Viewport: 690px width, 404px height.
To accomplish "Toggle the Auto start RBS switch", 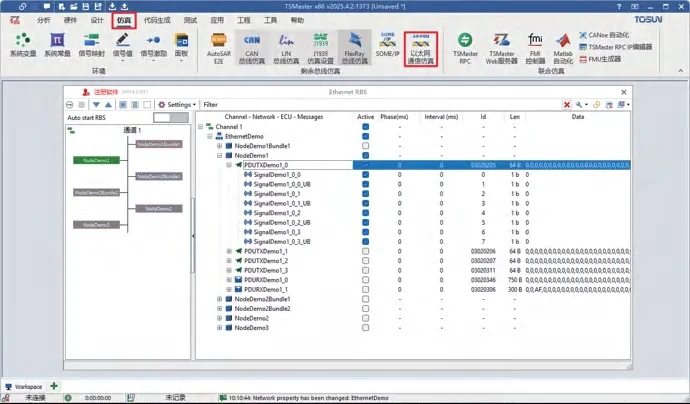I will pos(171,118).
